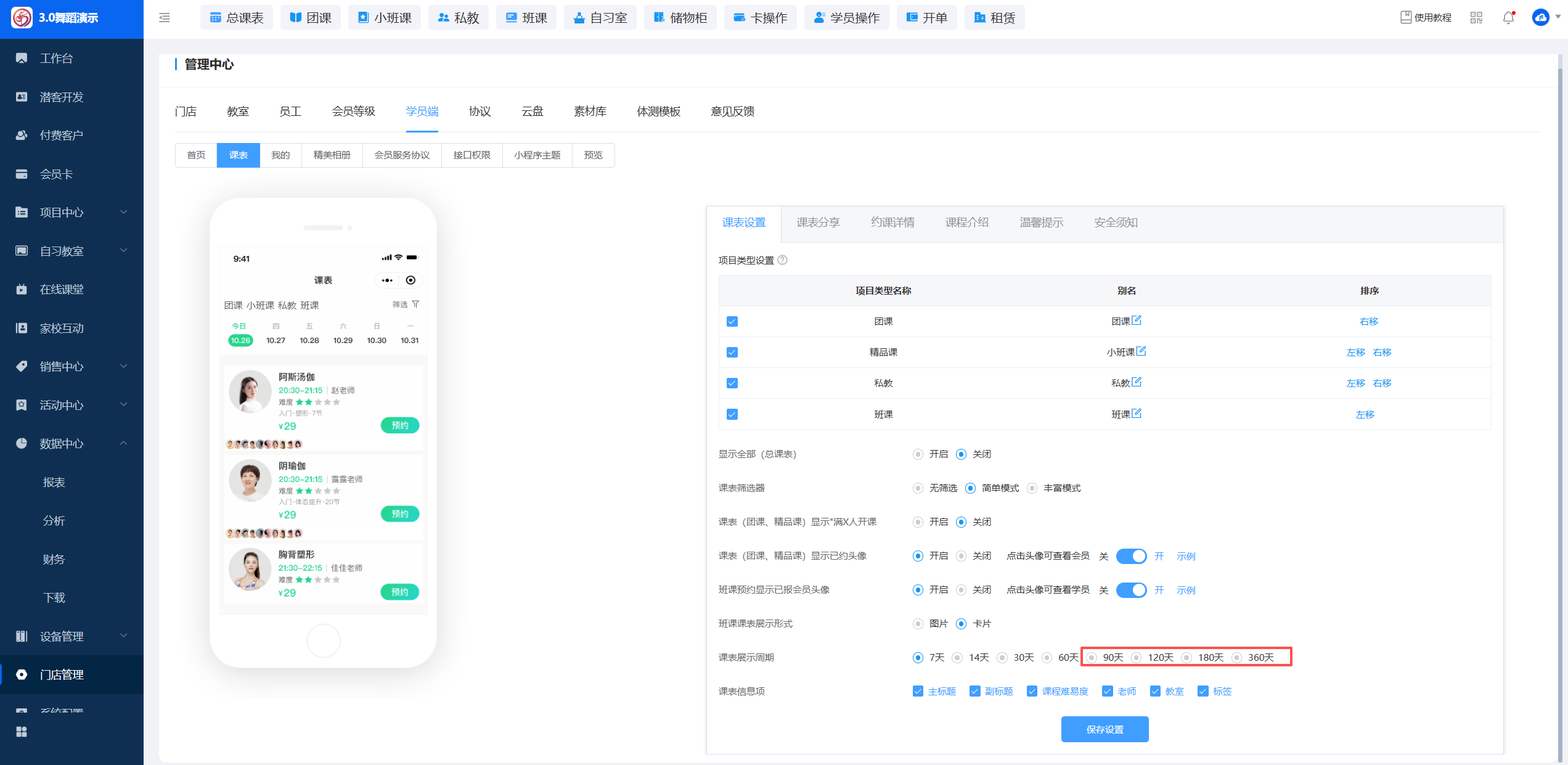Switch to 课表分享 tab

(x=818, y=223)
